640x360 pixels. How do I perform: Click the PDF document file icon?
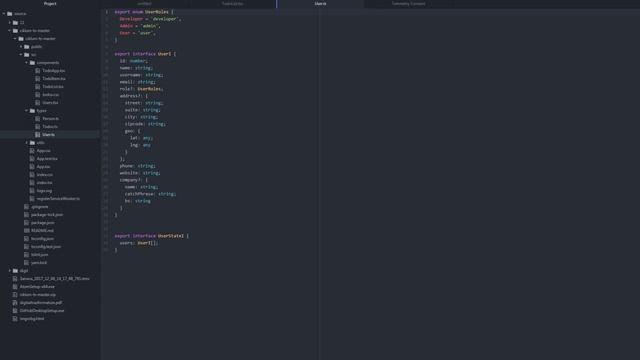tap(15, 302)
